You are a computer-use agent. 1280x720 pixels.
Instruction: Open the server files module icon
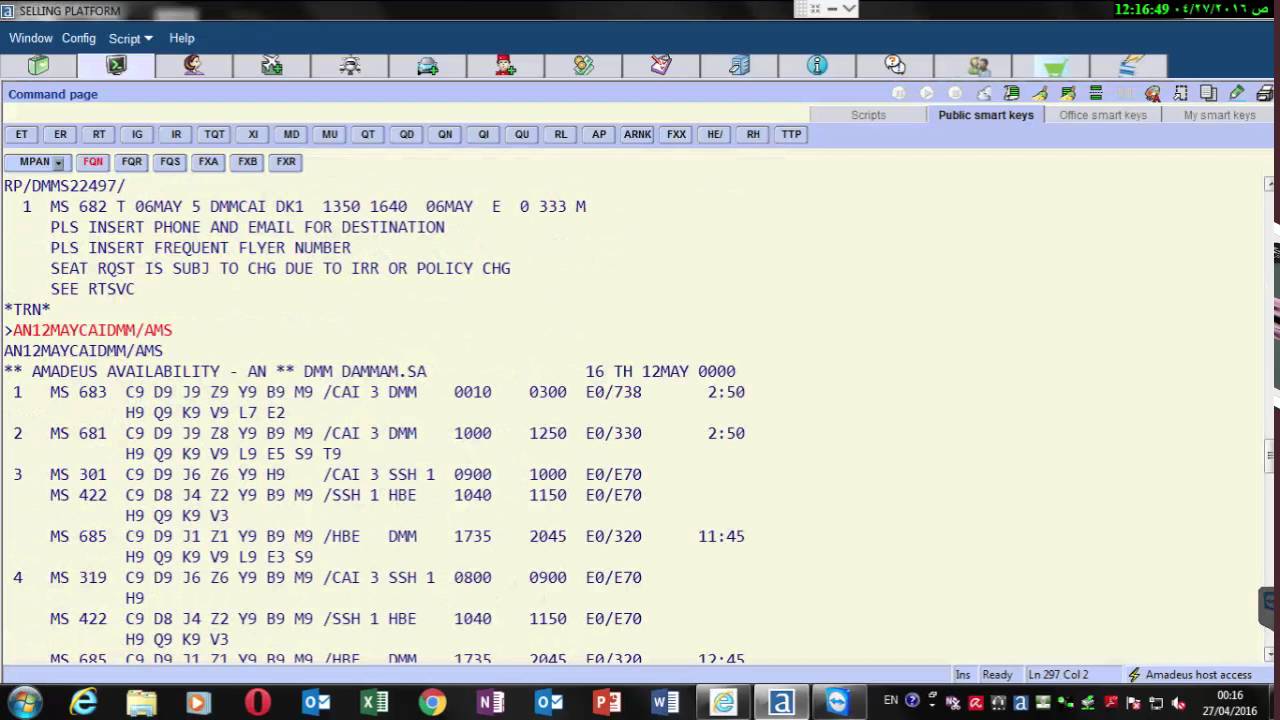click(x=739, y=66)
